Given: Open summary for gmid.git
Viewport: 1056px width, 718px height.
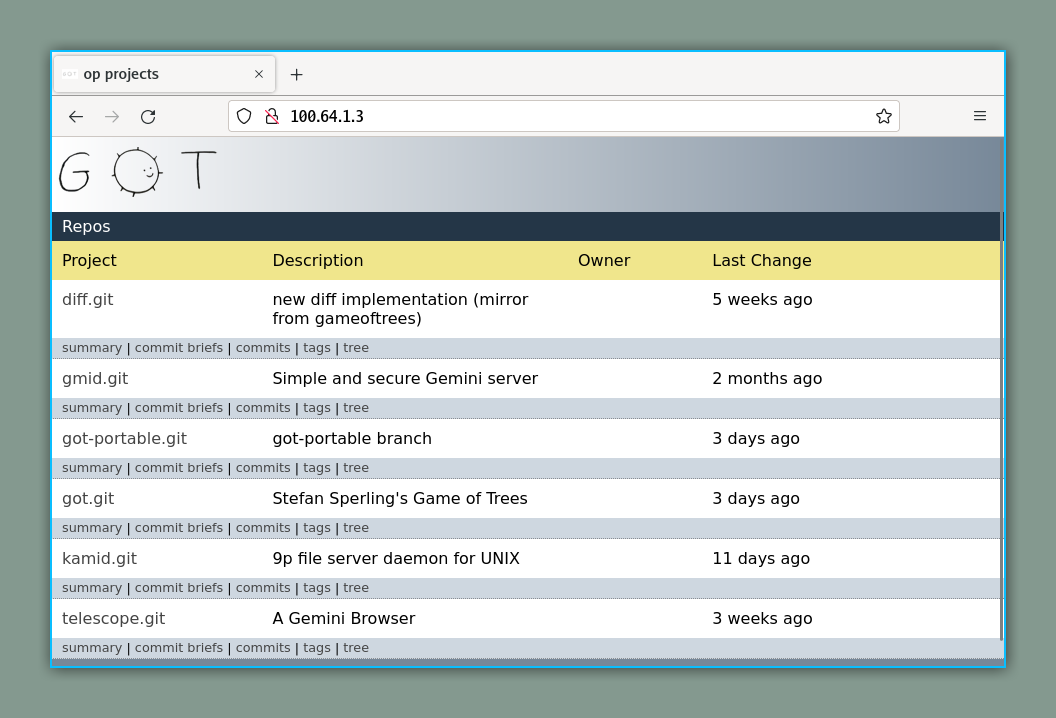Looking at the screenshot, I should [92, 408].
